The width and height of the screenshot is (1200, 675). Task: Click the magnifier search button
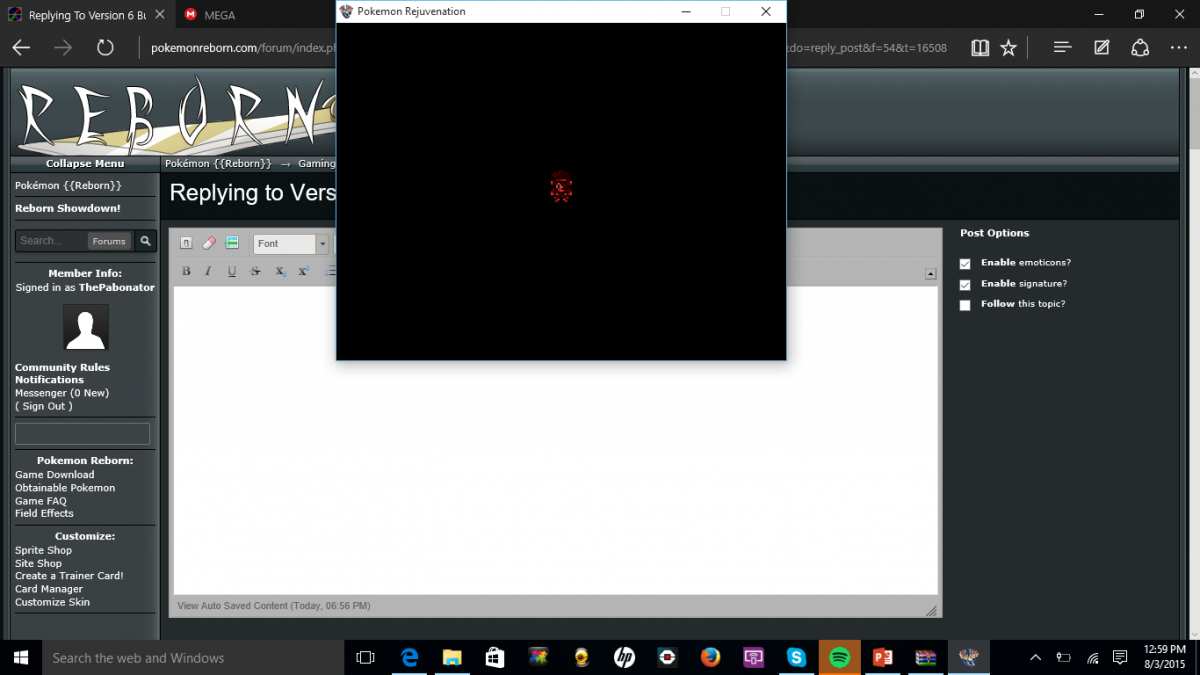(x=145, y=241)
